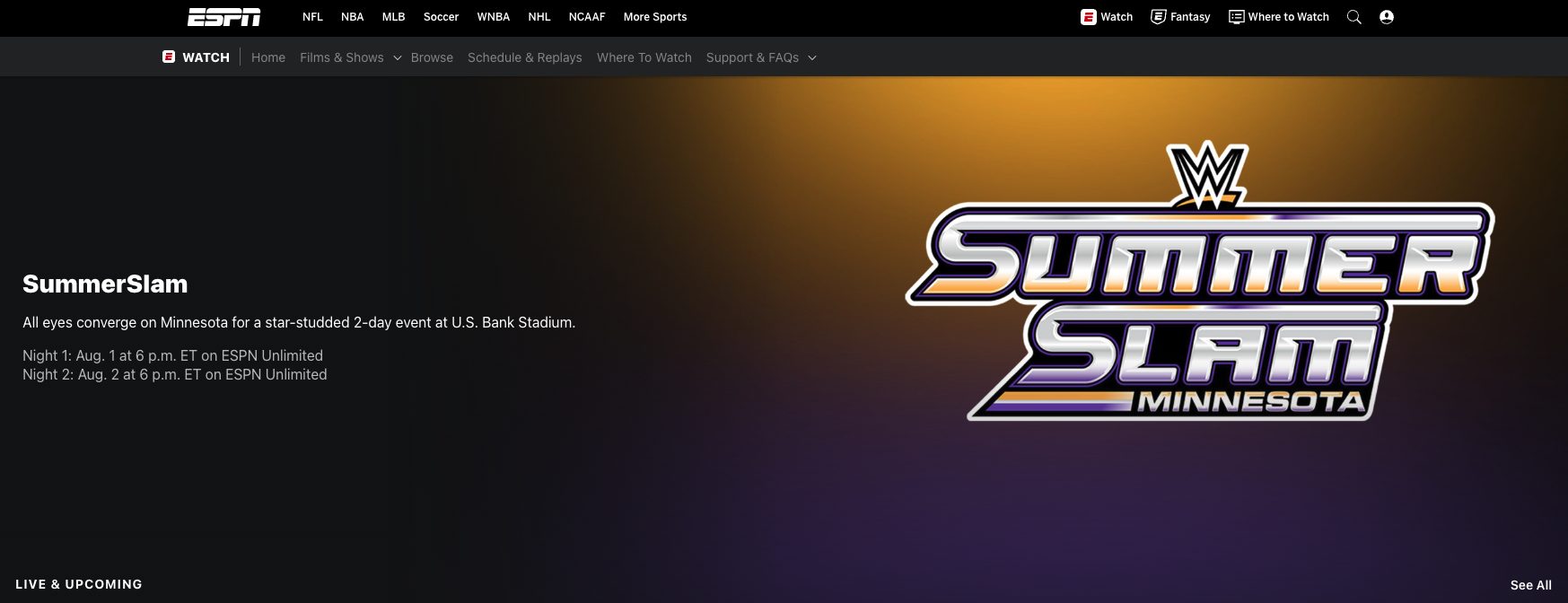Viewport: 1568px width, 603px height.
Task: Go to the Home tab
Action: [268, 57]
